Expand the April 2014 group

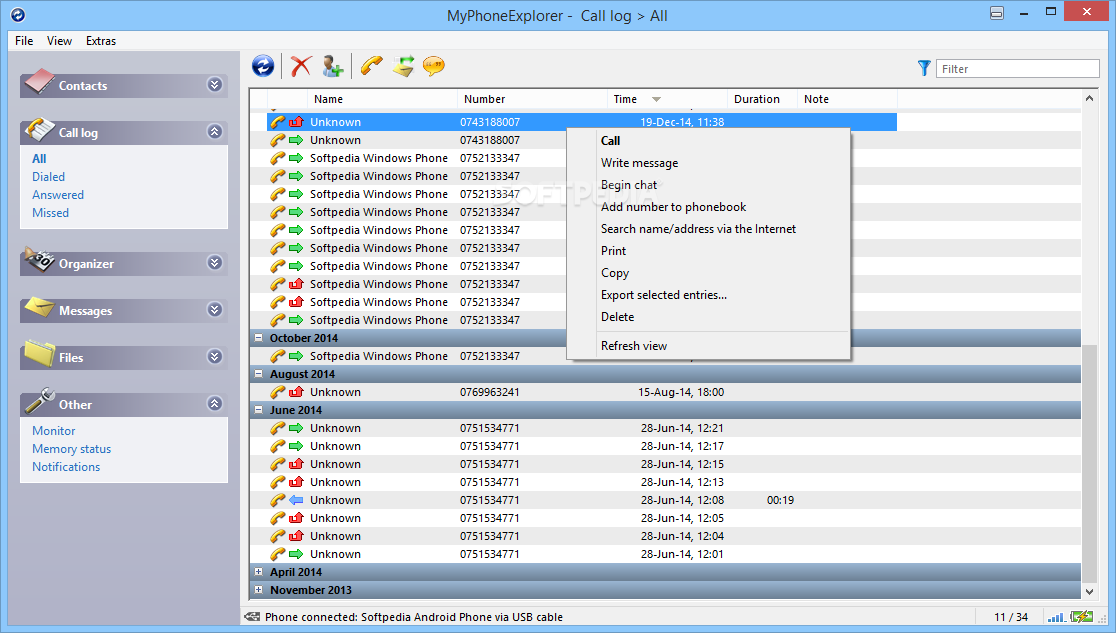pos(259,571)
